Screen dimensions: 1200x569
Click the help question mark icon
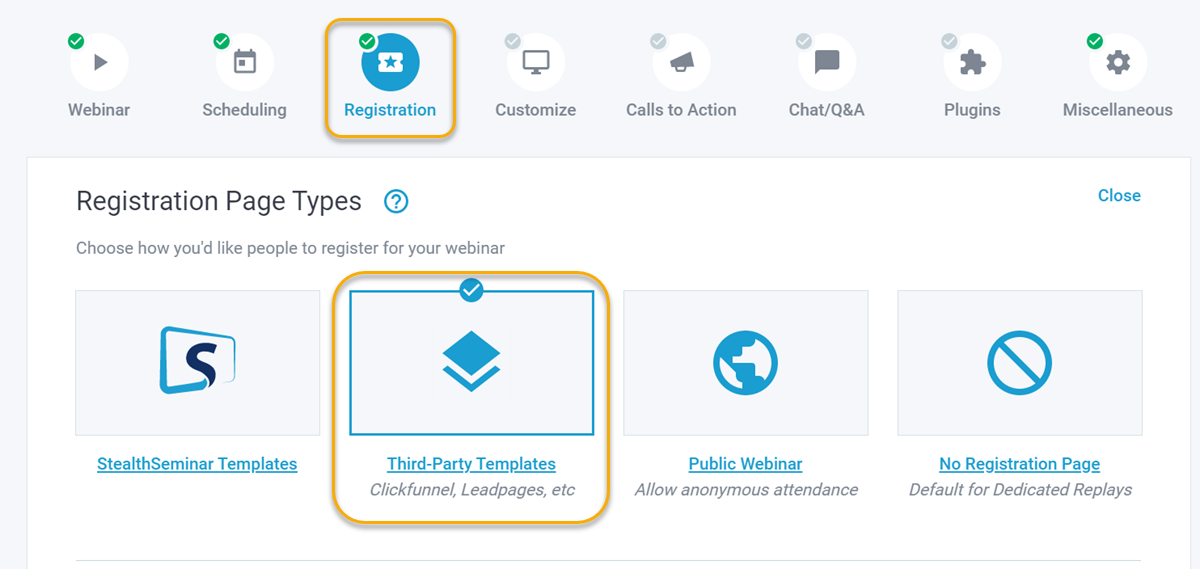click(x=396, y=202)
